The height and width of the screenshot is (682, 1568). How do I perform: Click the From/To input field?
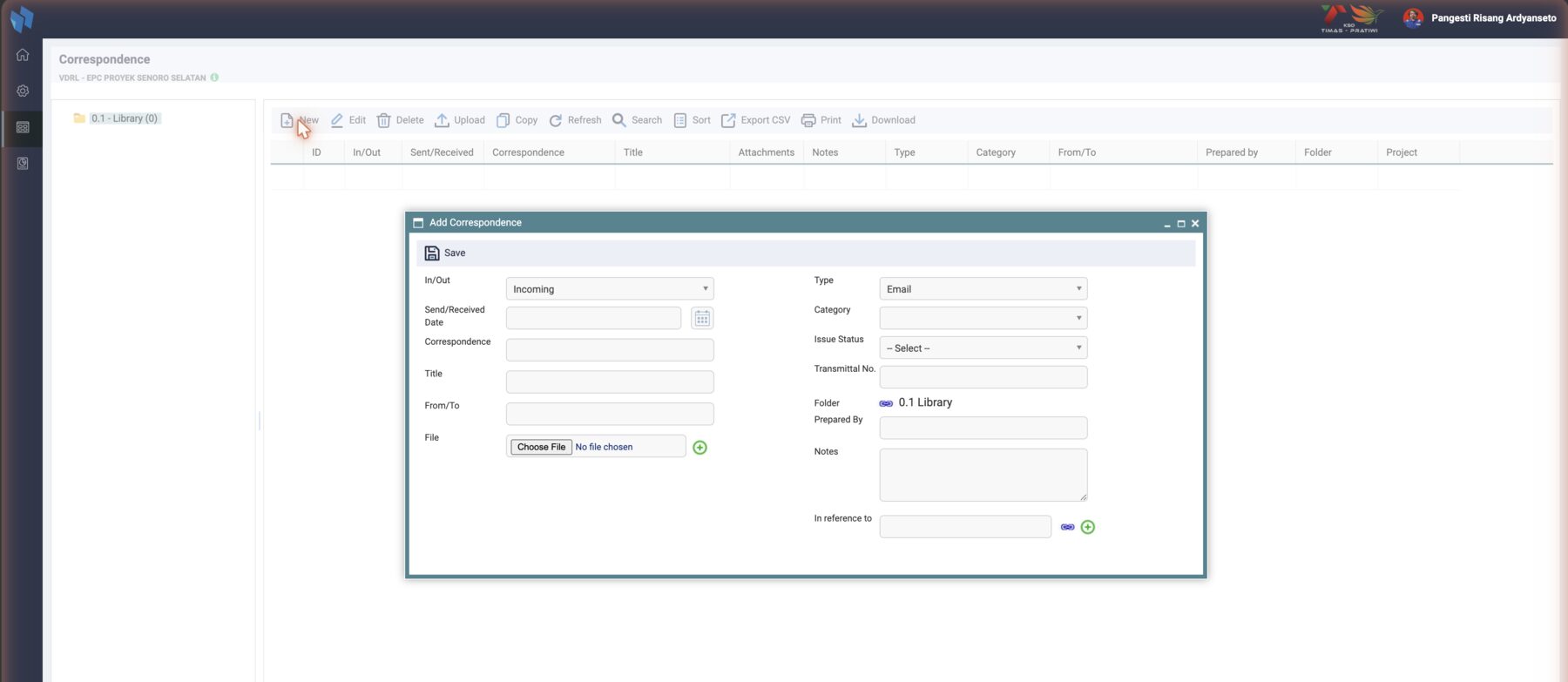610,414
